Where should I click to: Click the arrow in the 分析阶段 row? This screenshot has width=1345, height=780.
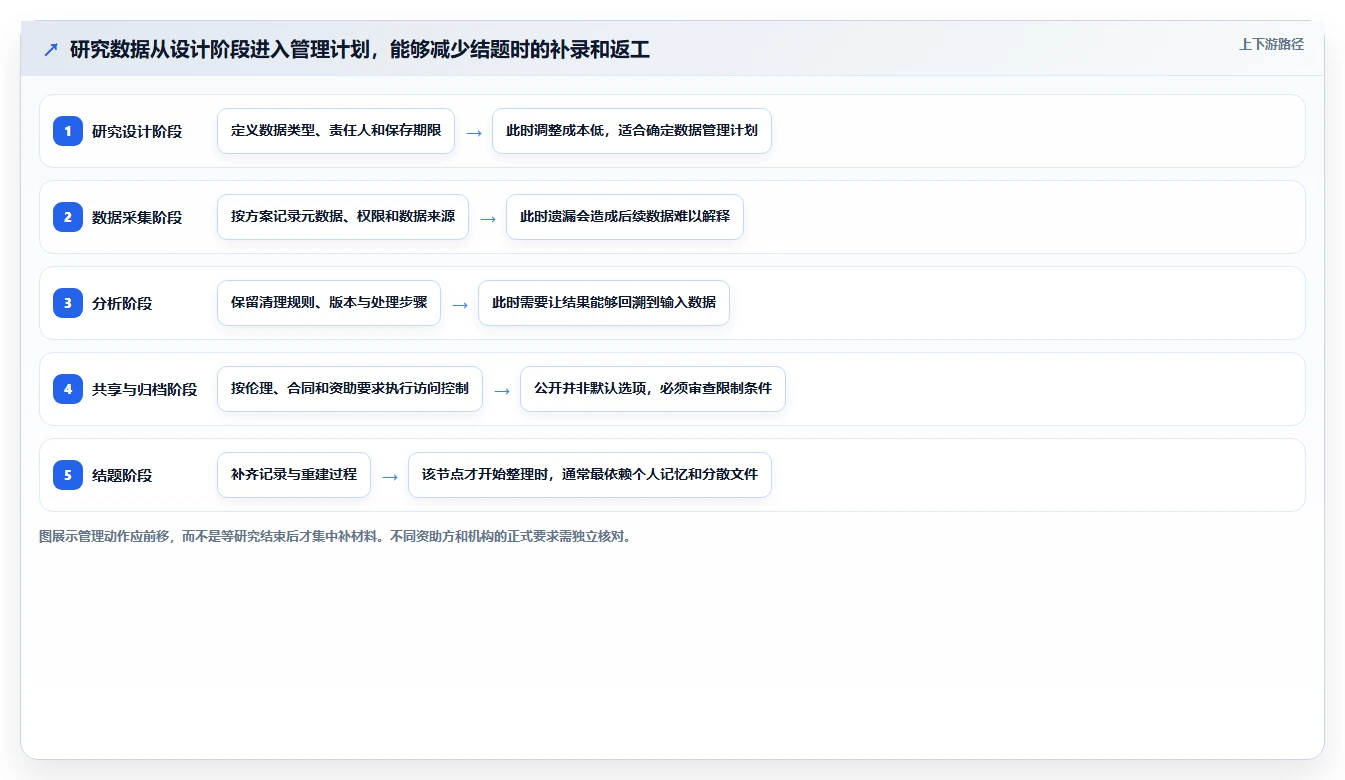point(460,304)
